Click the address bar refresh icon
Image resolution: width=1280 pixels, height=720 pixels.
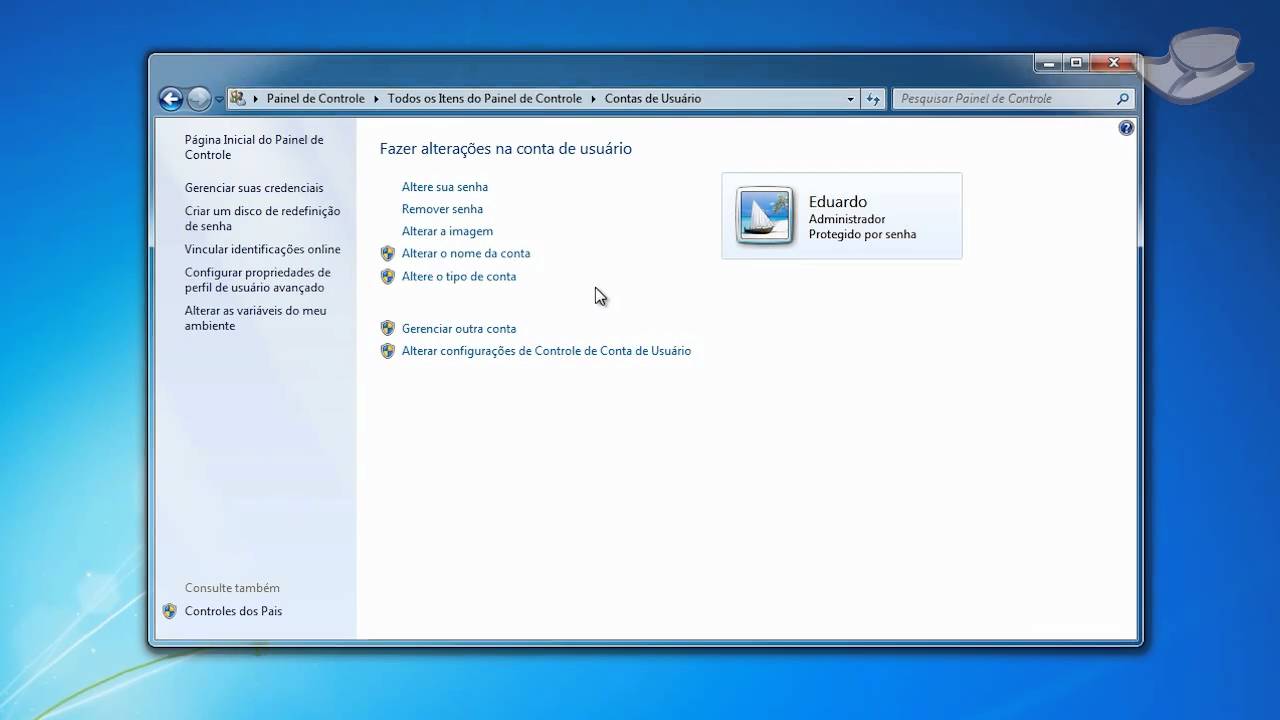coord(873,99)
